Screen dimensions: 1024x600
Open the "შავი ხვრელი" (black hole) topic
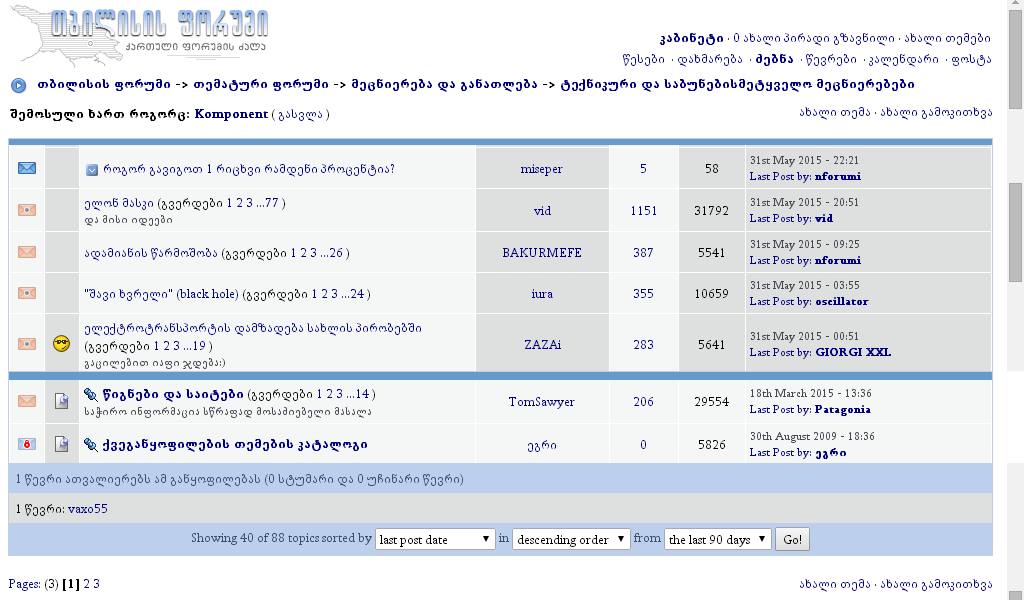[x=161, y=294]
